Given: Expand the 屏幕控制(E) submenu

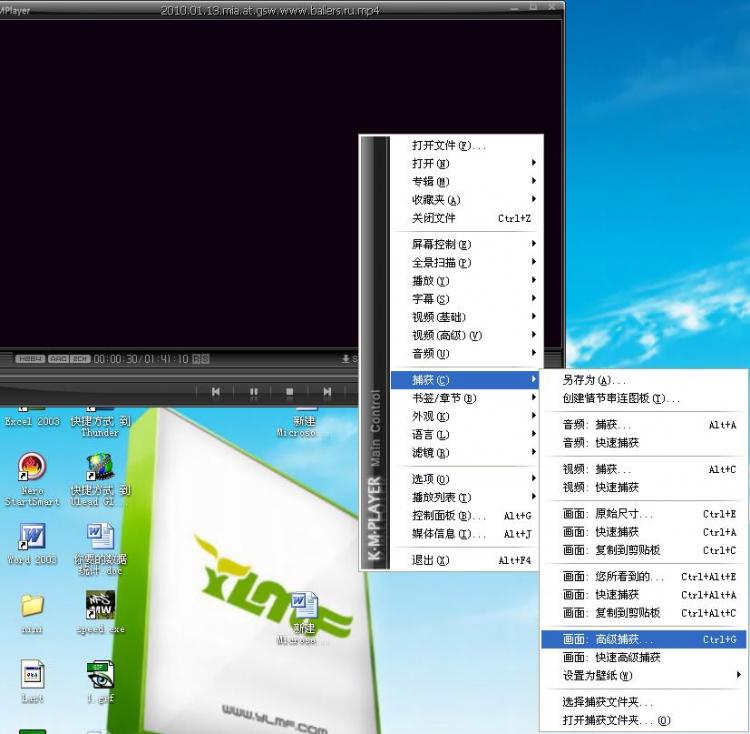Looking at the screenshot, I should point(465,244).
